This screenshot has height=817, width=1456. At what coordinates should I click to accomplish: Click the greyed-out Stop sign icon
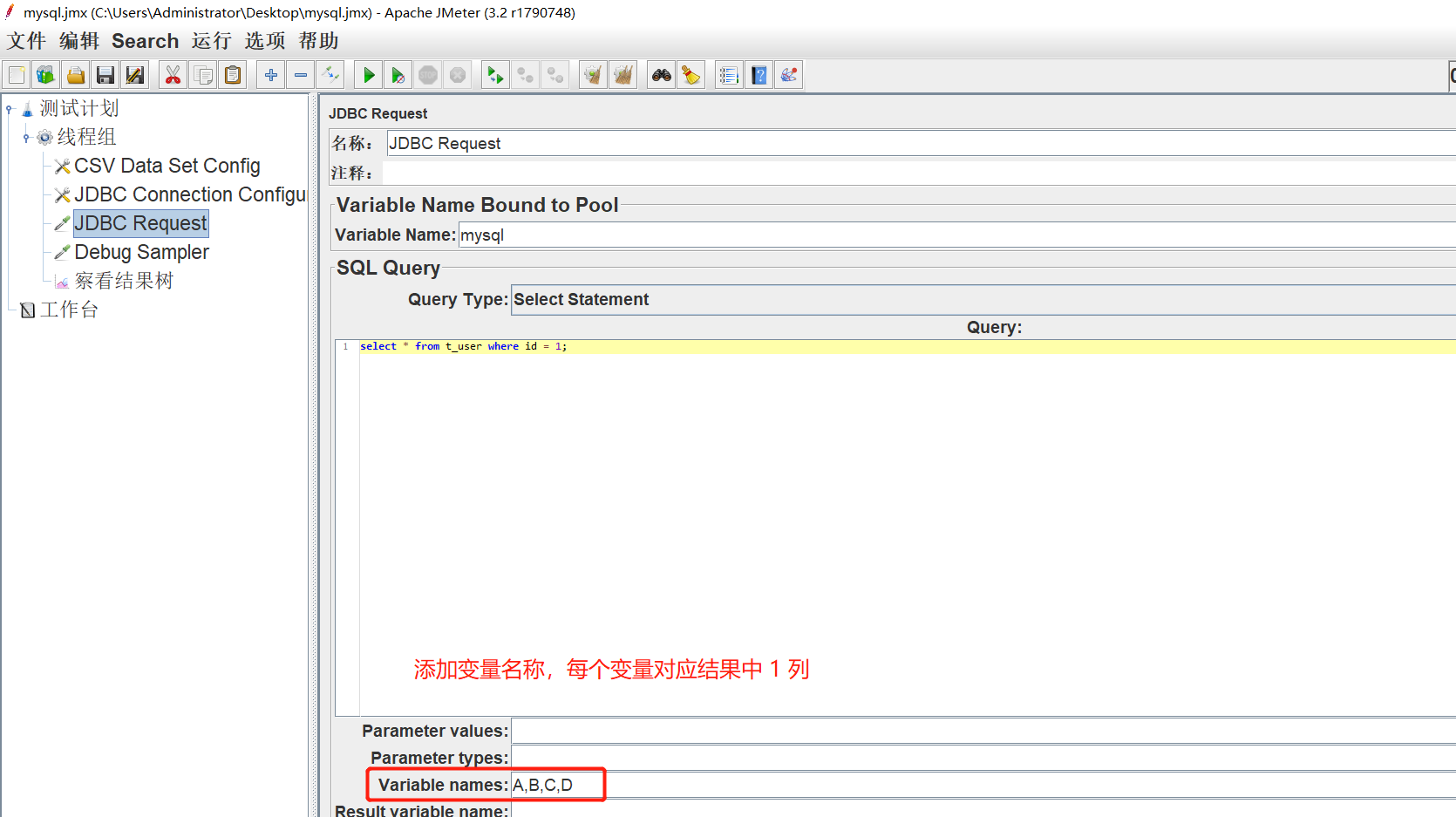click(428, 76)
